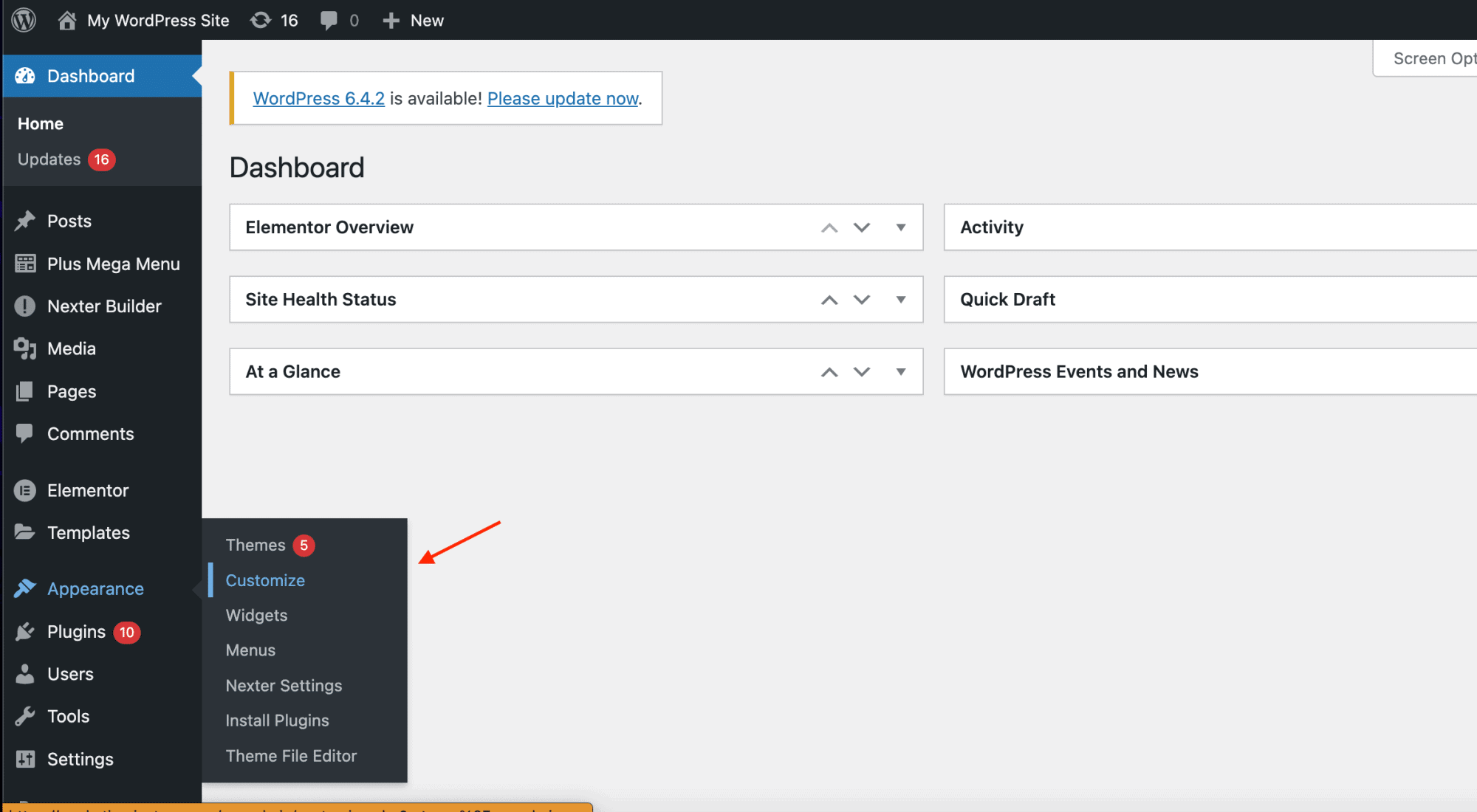
Task: Click the Media icon in sidebar
Action: (25, 348)
